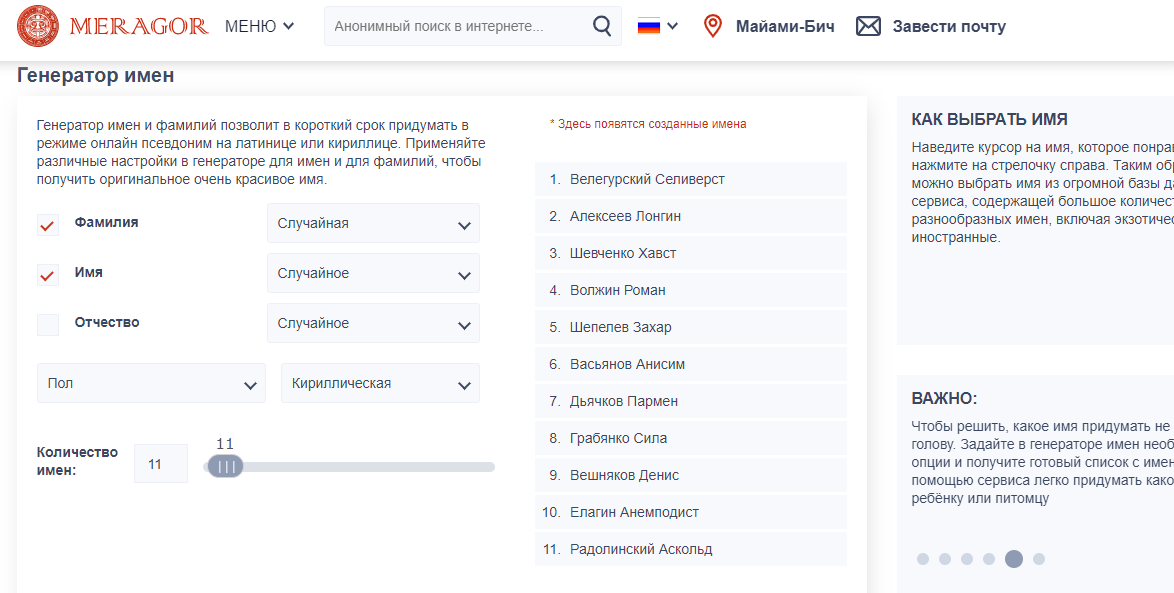Open the Фамилия Случайная dropdown
The height and width of the screenshot is (593, 1174).
click(373, 223)
